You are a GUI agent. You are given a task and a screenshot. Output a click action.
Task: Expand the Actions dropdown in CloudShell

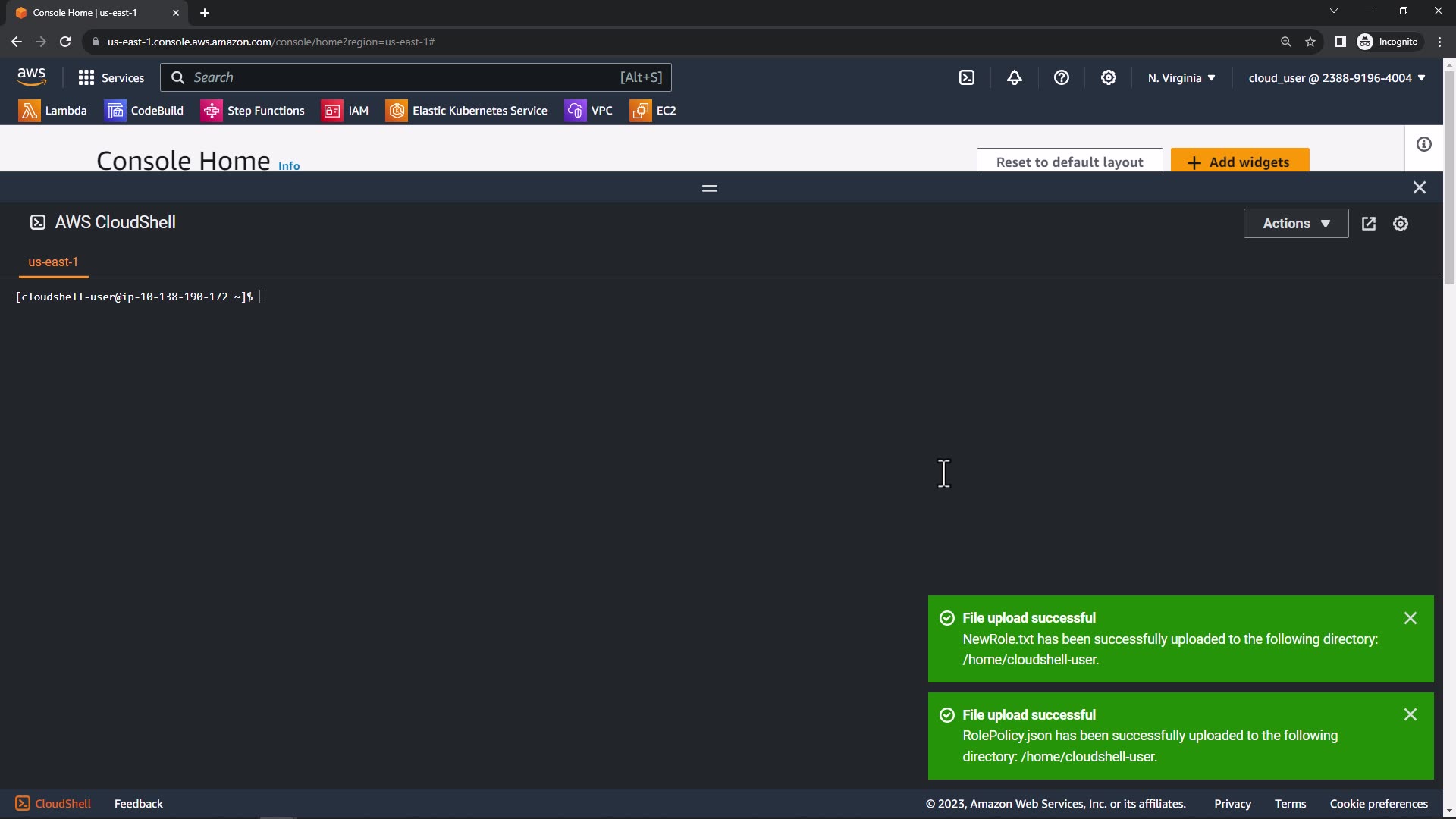(1295, 224)
